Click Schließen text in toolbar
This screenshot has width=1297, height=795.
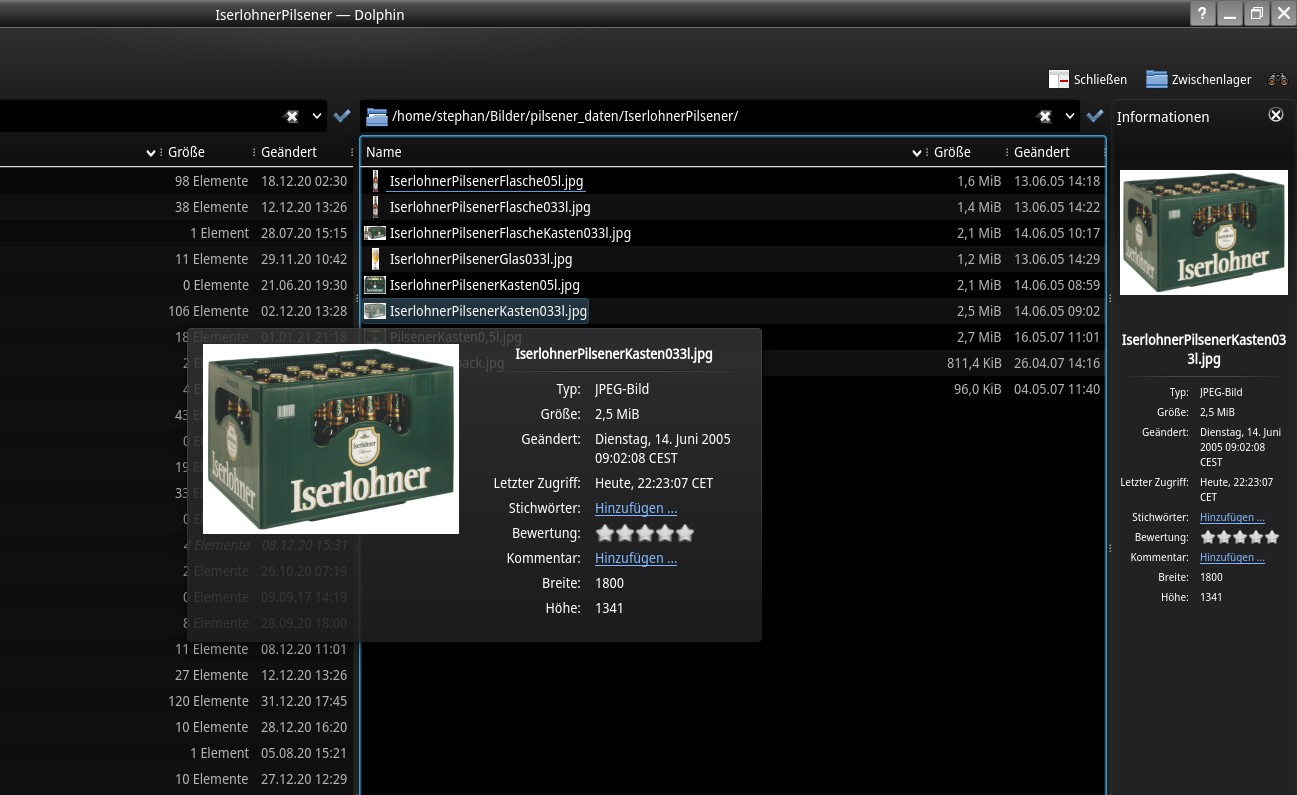1100,80
